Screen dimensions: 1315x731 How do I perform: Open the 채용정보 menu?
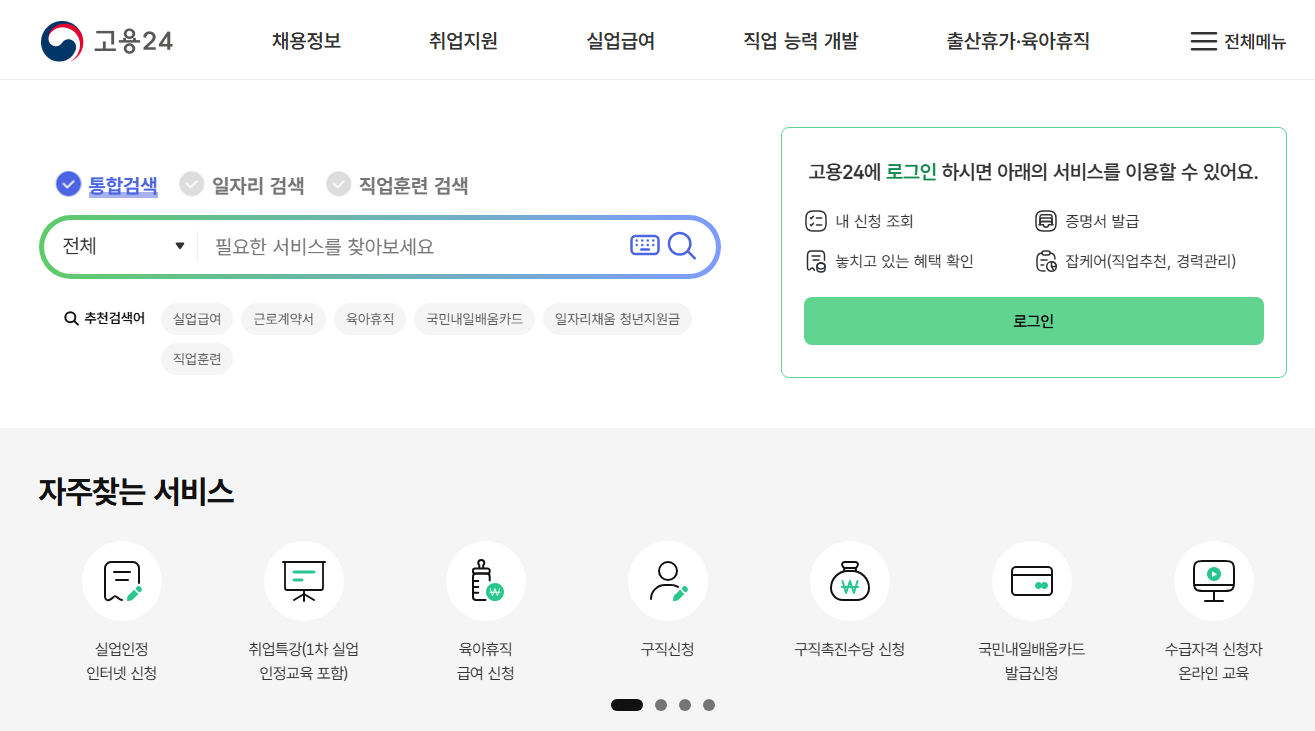point(306,41)
